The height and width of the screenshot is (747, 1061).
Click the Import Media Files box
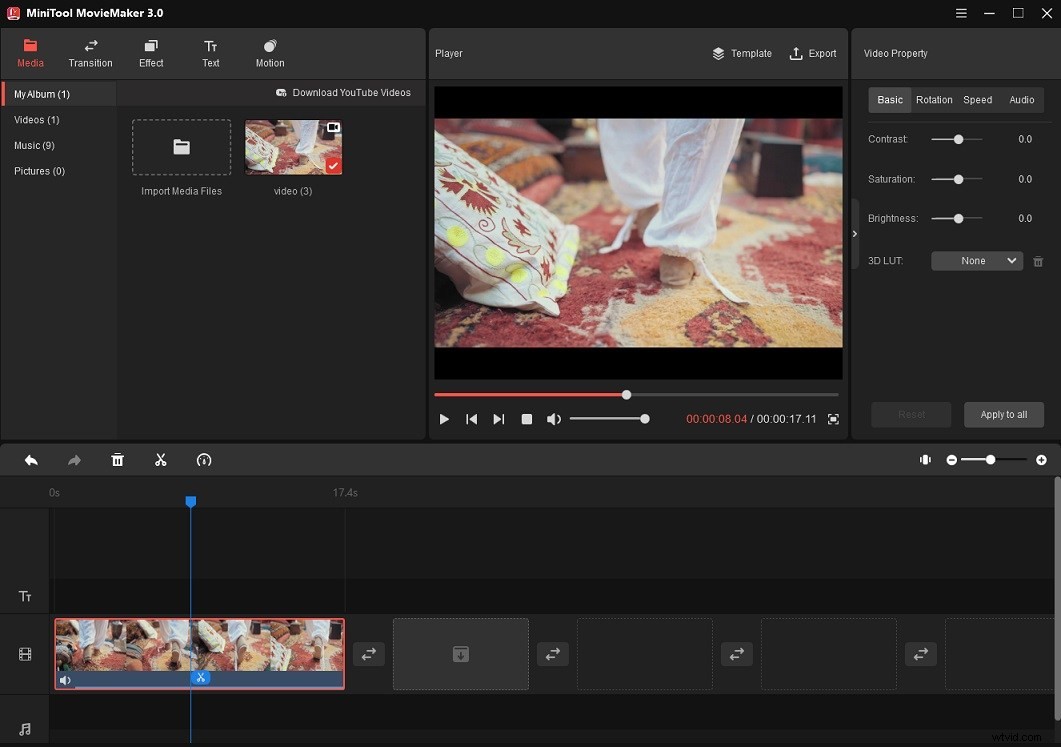(x=181, y=147)
